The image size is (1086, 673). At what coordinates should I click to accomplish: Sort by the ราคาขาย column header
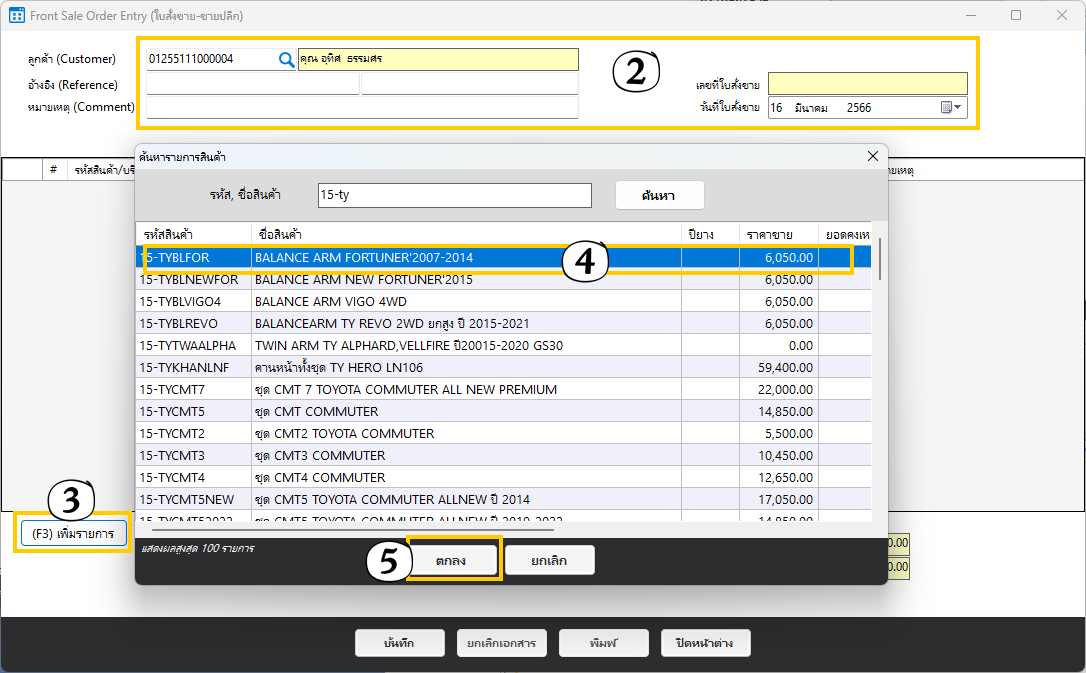click(777, 234)
